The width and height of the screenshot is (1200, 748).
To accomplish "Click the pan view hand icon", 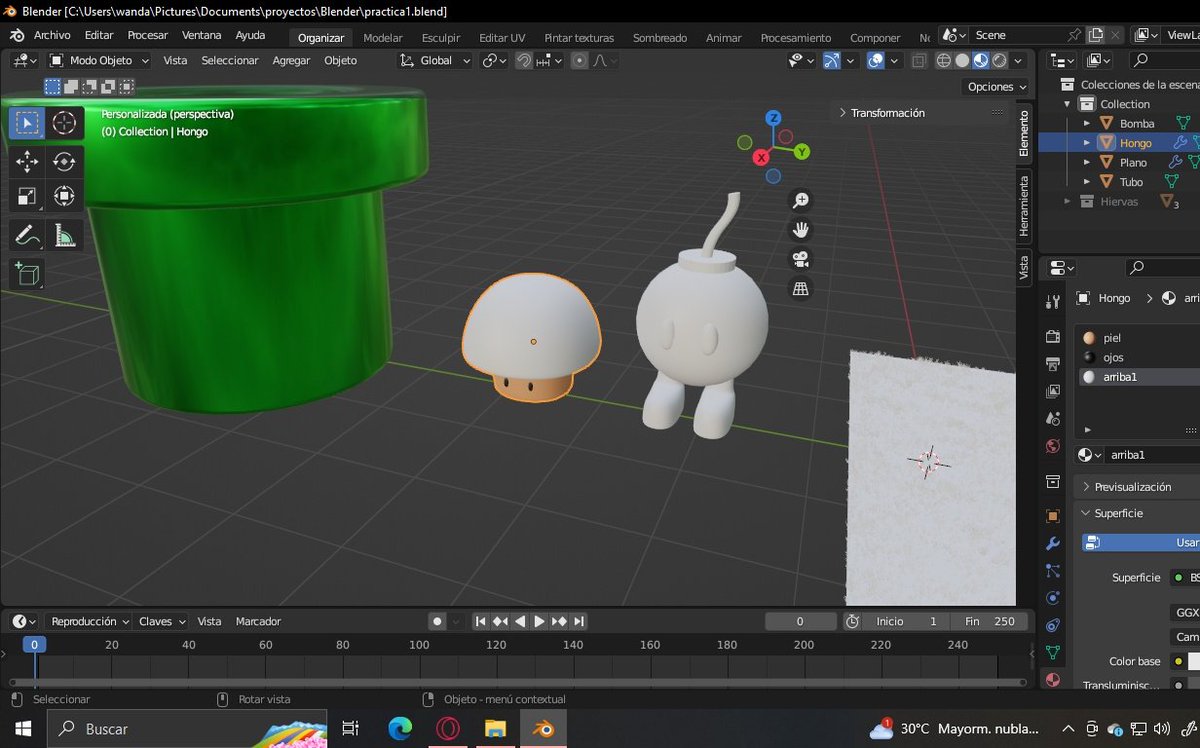I will pyautogui.click(x=801, y=230).
